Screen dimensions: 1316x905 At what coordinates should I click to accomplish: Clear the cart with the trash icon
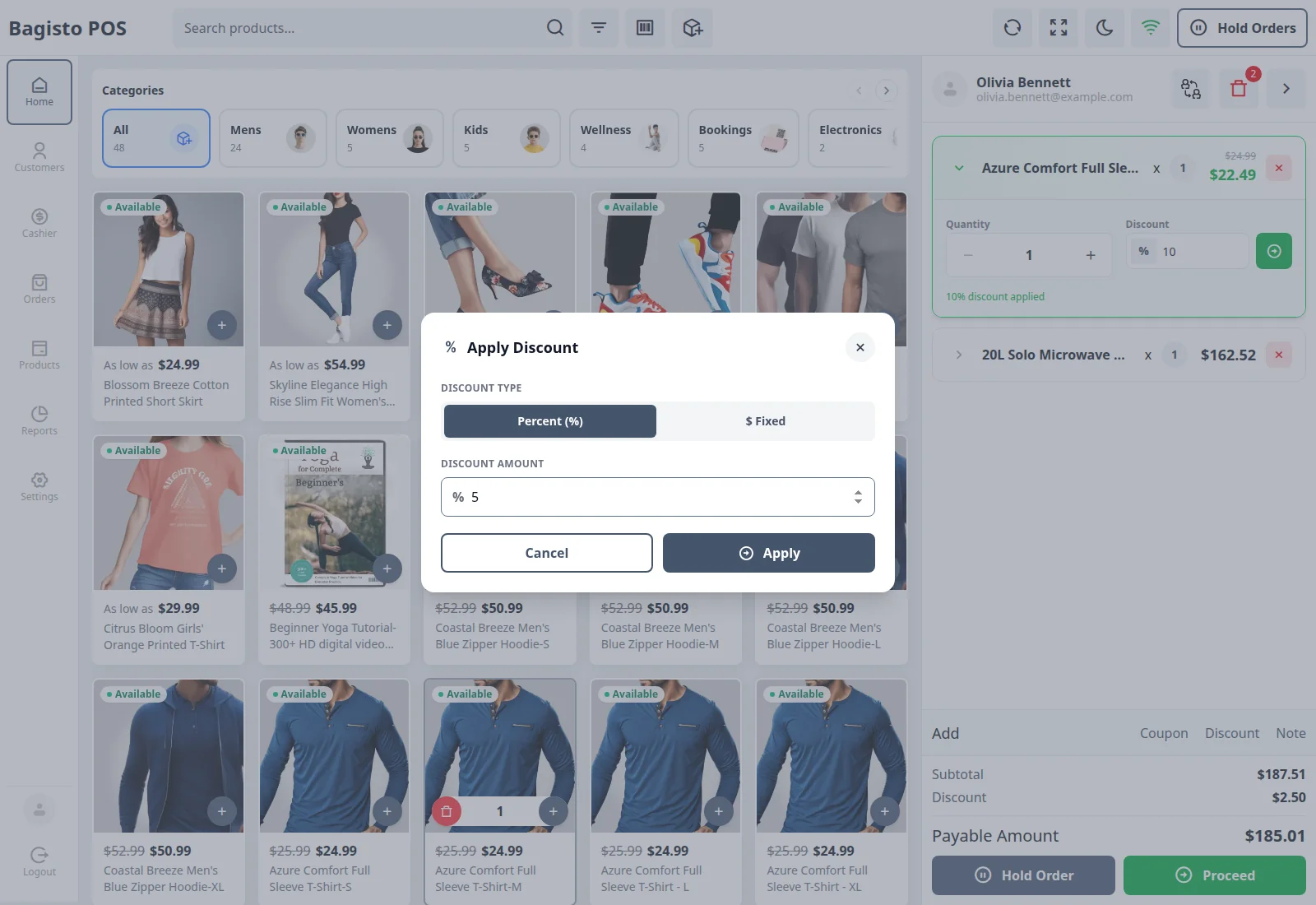tap(1239, 89)
